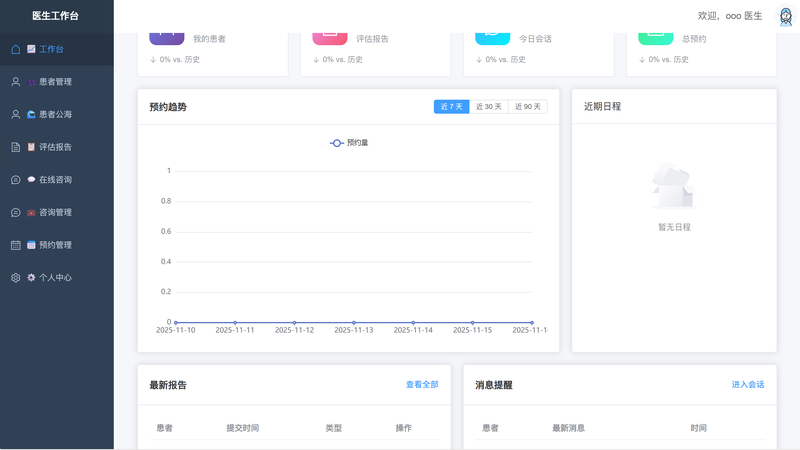Click the chart data point above 2025-11-14

413,322
